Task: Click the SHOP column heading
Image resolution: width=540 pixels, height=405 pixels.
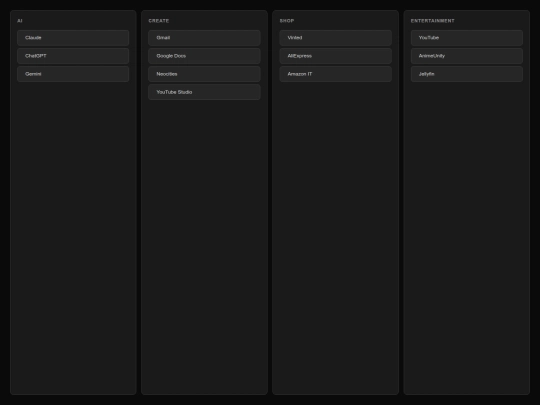Action: tap(287, 21)
